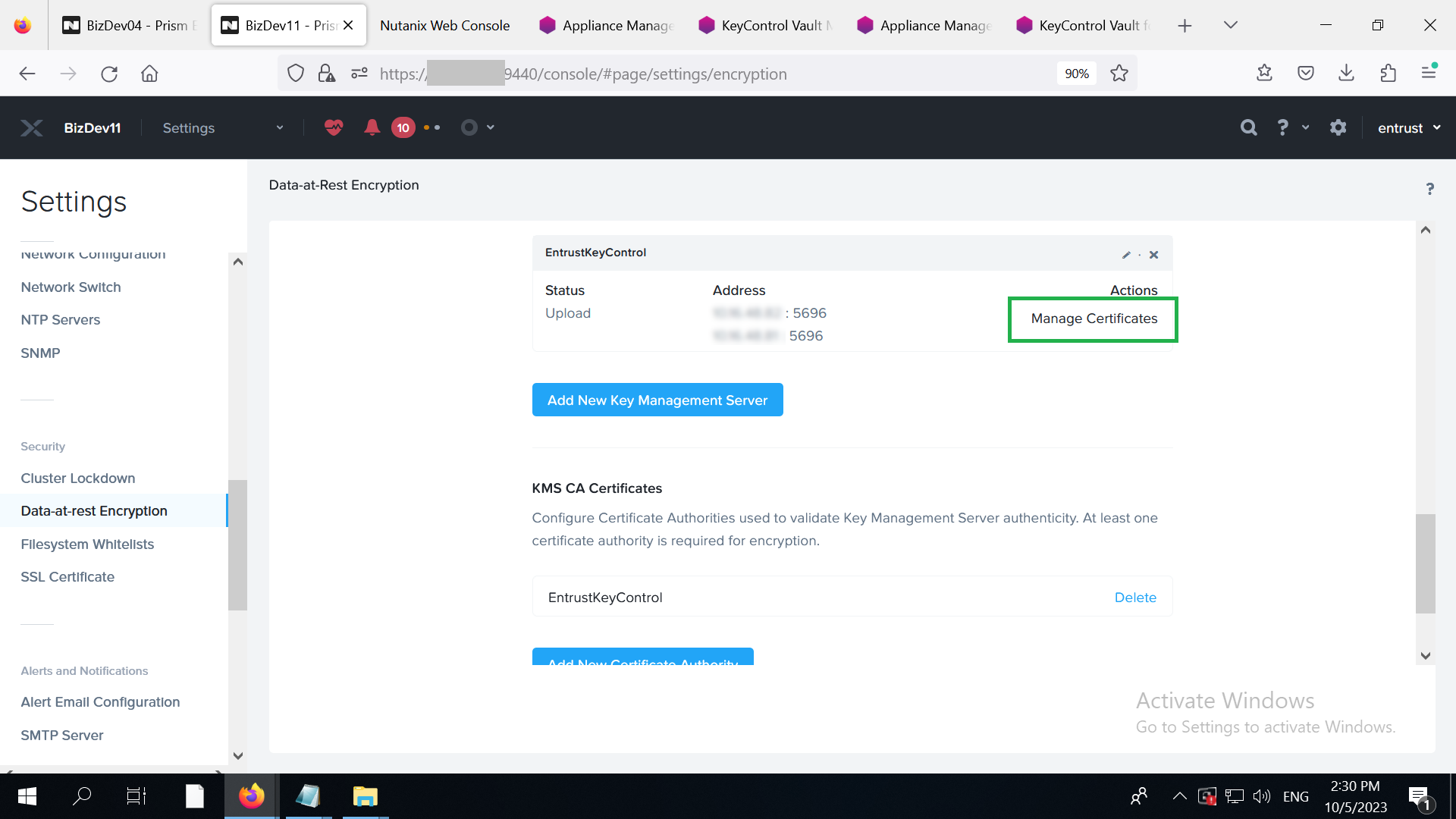The width and height of the screenshot is (1456, 819).
Task: Select Cluster Lockdown in sidebar
Action: point(78,479)
